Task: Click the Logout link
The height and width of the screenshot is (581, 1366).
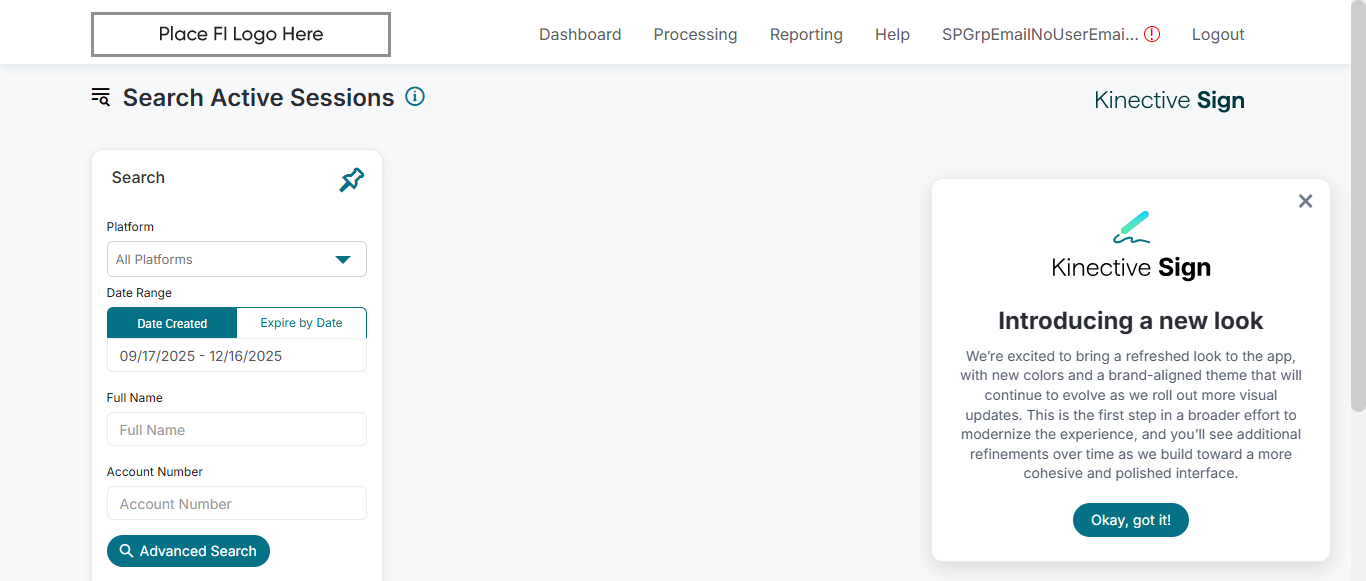Action: (1218, 34)
